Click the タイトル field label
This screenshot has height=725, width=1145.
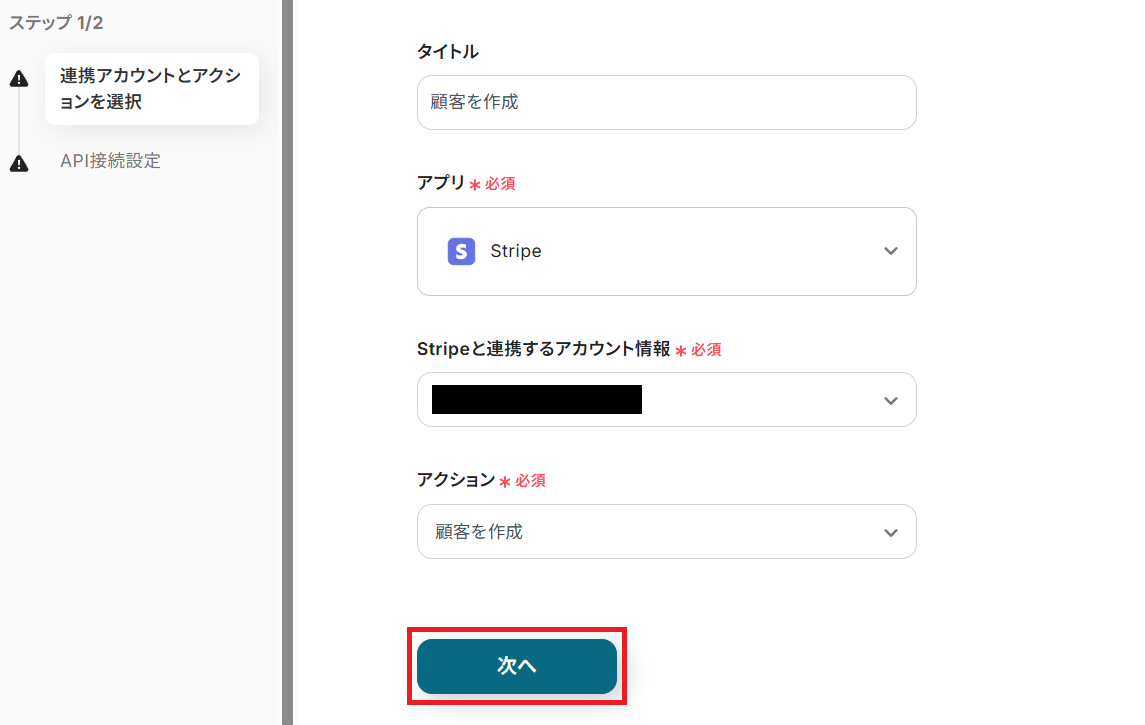pyautogui.click(x=447, y=51)
